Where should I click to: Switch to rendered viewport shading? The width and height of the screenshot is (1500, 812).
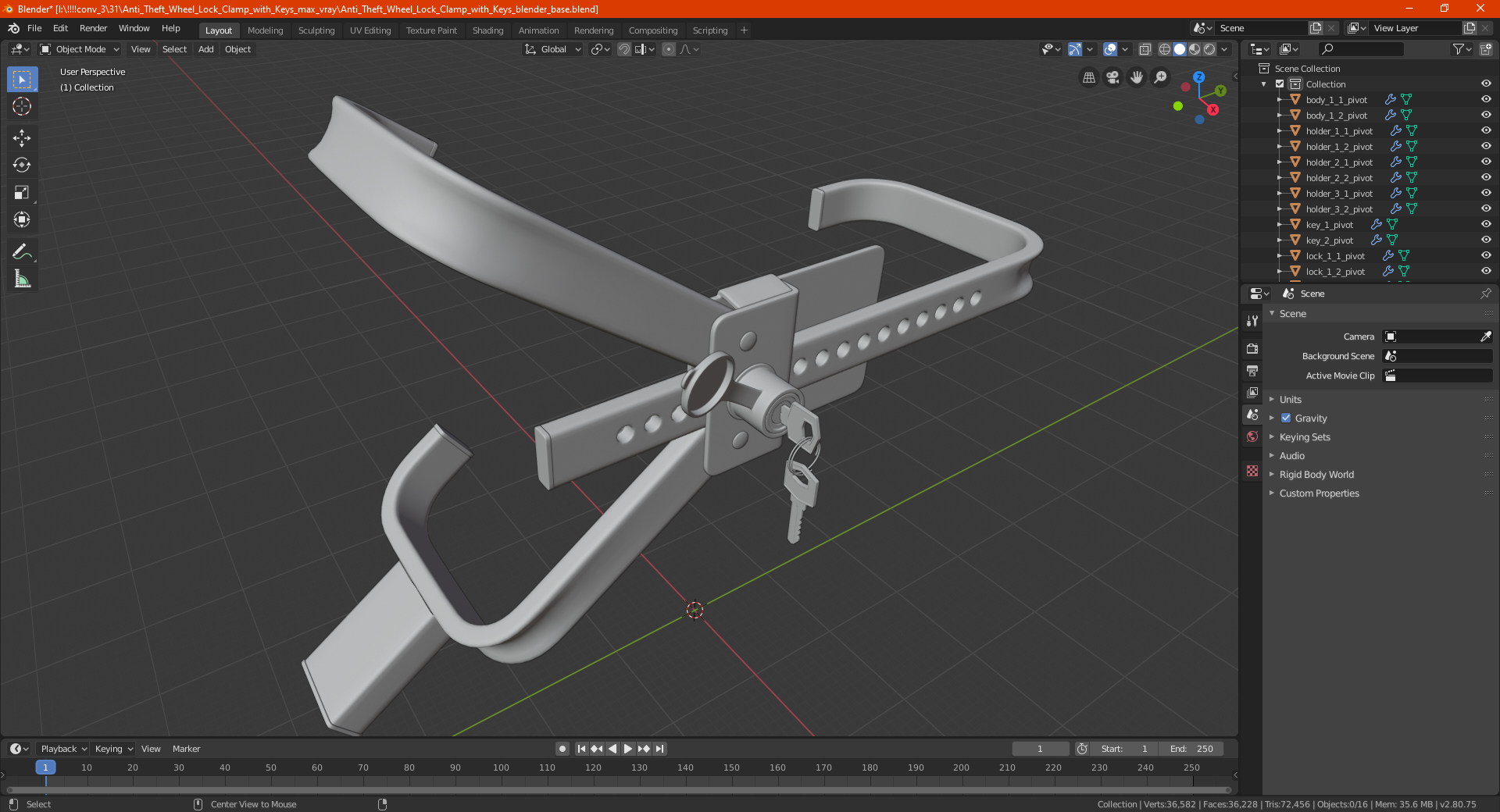coord(1209,49)
